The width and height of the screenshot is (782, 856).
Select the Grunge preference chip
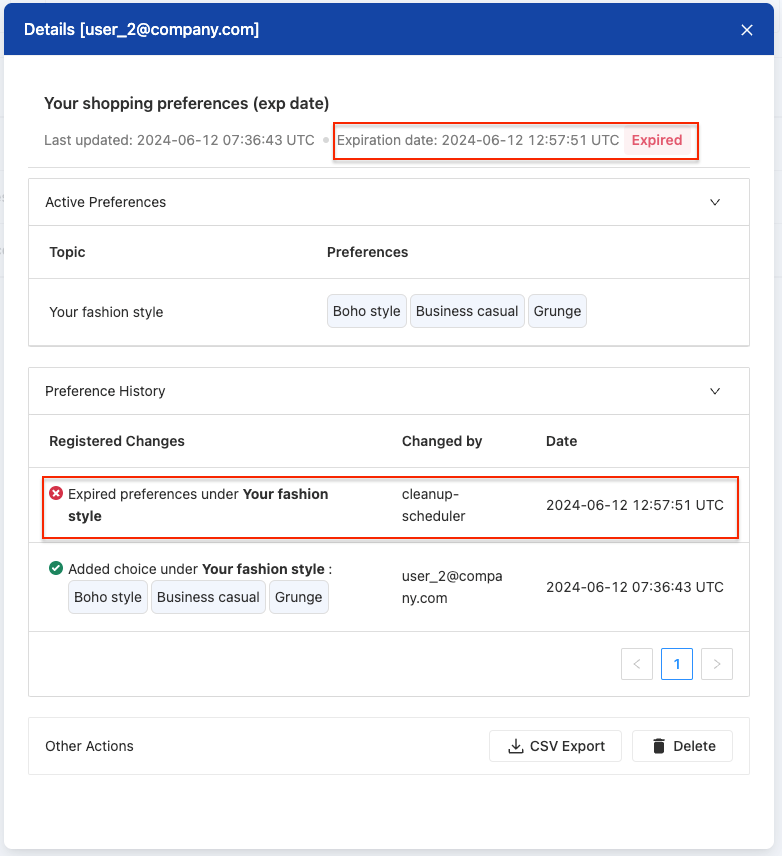pos(557,311)
